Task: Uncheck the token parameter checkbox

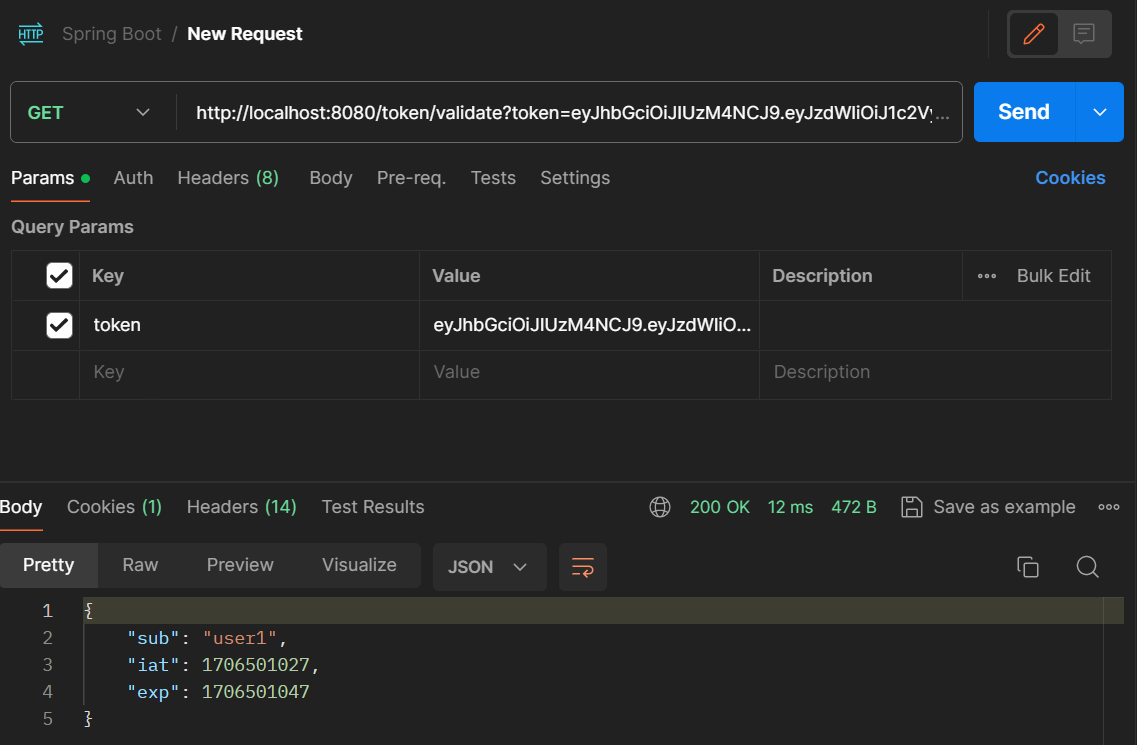Action: point(59,325)
